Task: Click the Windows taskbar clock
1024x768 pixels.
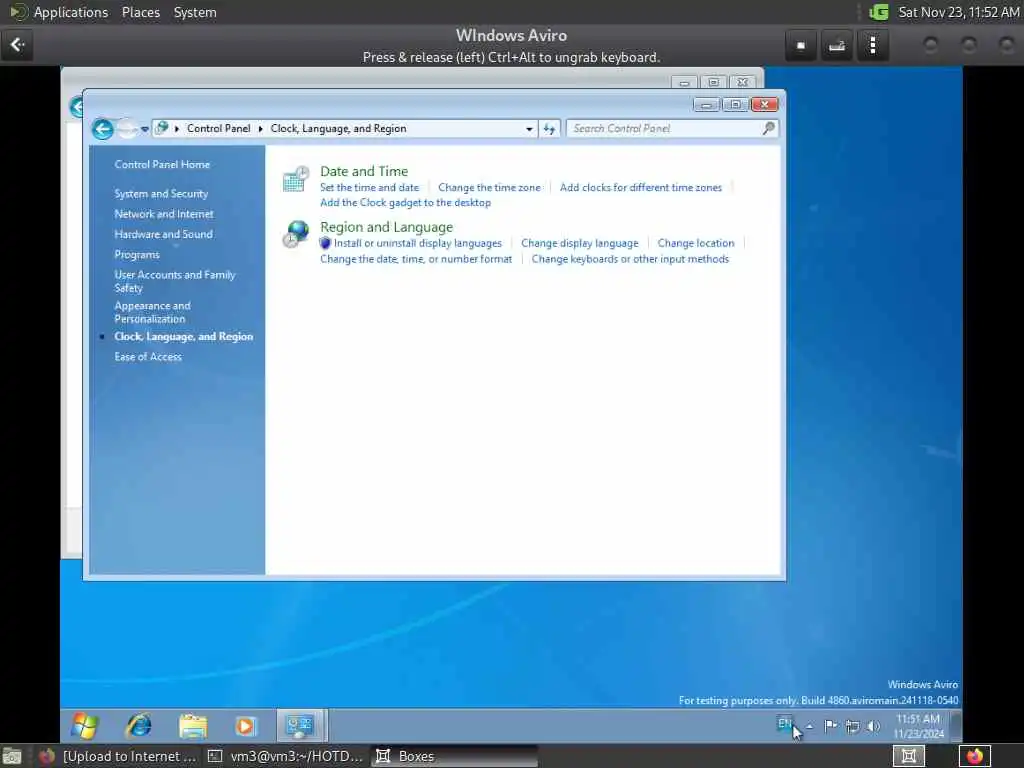Action: pos(918,726)
